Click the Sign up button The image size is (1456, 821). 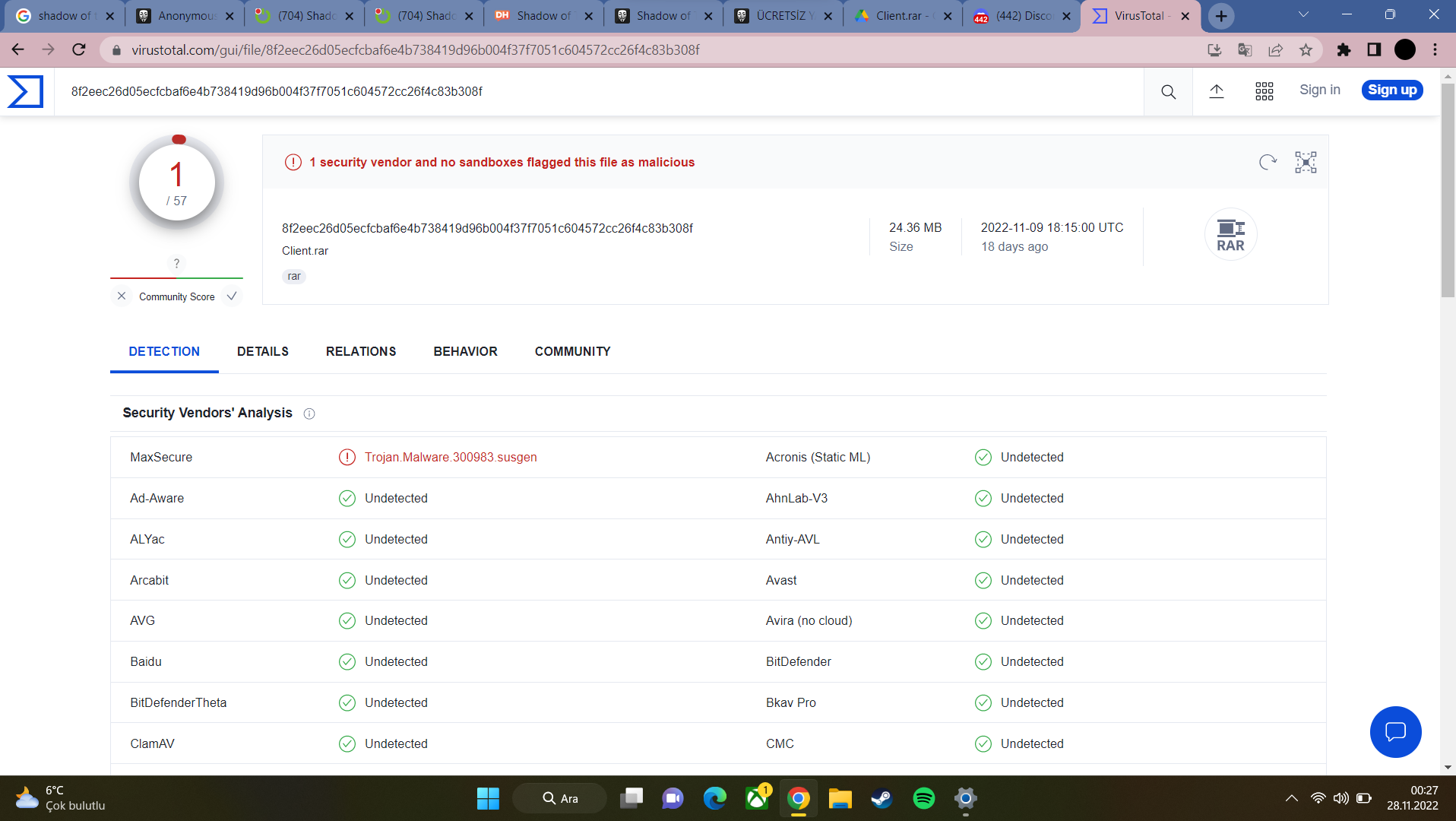click(x=1392, y=90)
